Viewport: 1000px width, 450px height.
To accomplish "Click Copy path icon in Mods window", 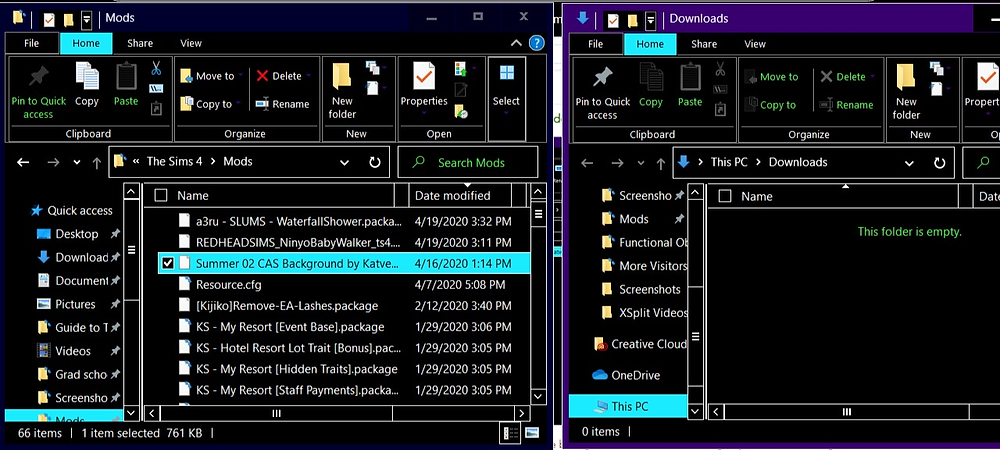I will pos(156,88).
